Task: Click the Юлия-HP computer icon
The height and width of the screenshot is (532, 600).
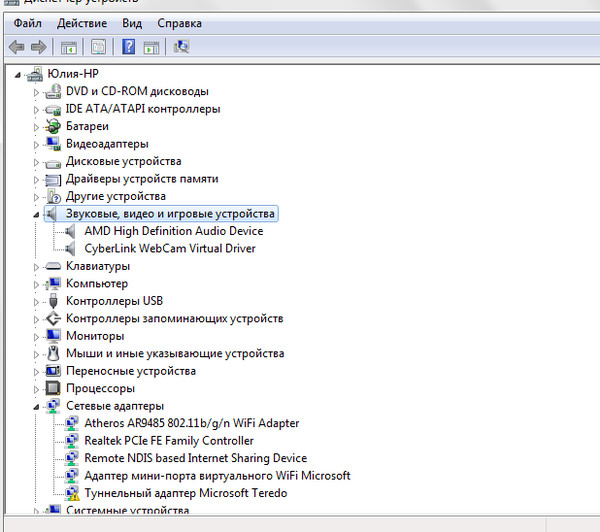Action: pyautogui.click(x=35, y=74)
